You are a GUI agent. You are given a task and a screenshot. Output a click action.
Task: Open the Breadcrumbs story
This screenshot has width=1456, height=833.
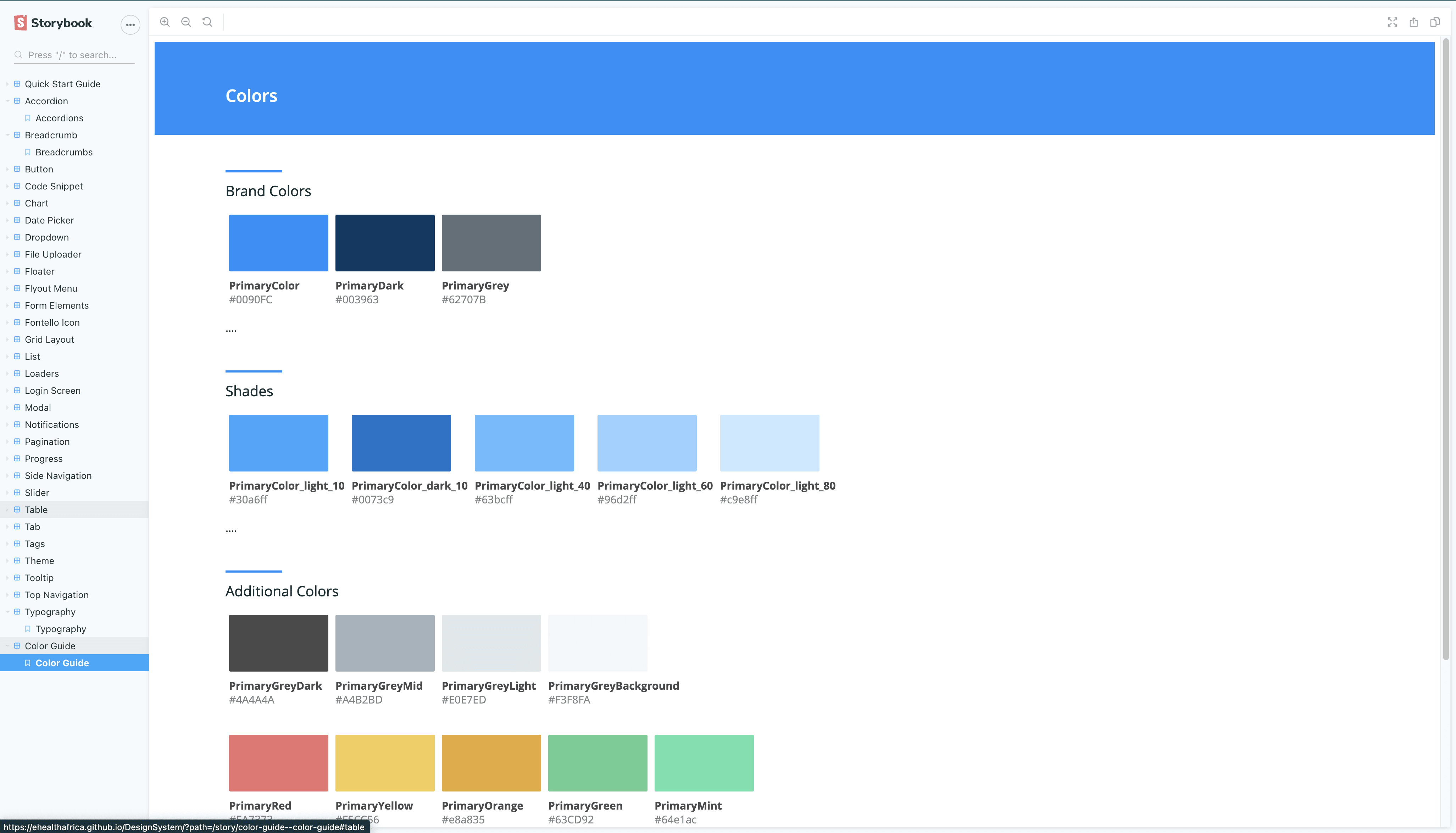click(63, 152)
